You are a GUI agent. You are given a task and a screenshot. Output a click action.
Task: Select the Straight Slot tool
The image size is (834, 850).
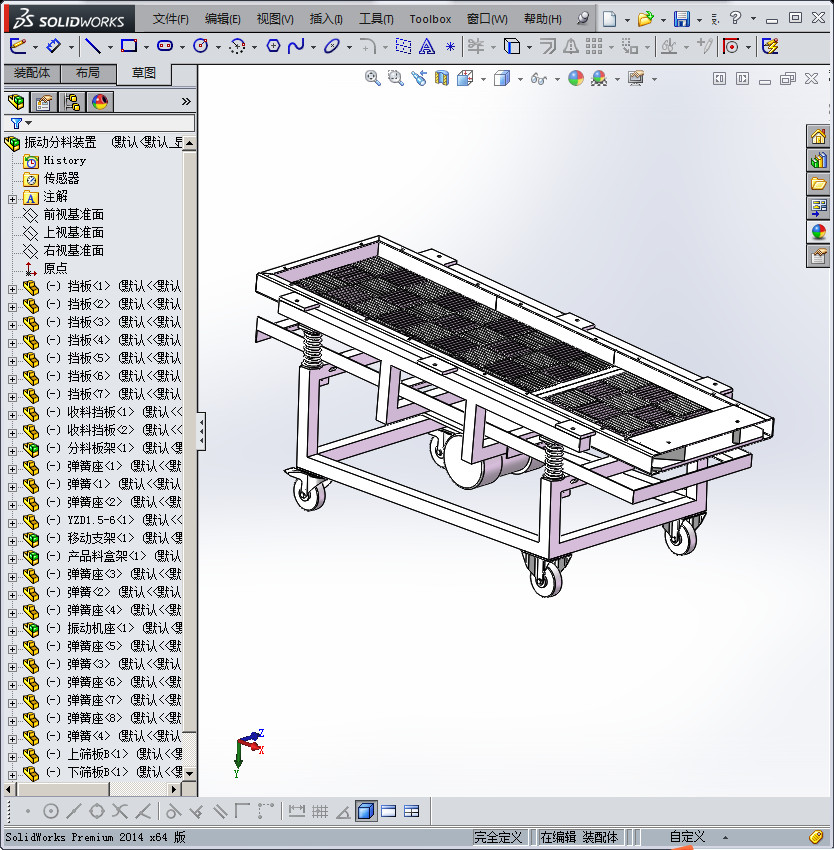[165, 47]
